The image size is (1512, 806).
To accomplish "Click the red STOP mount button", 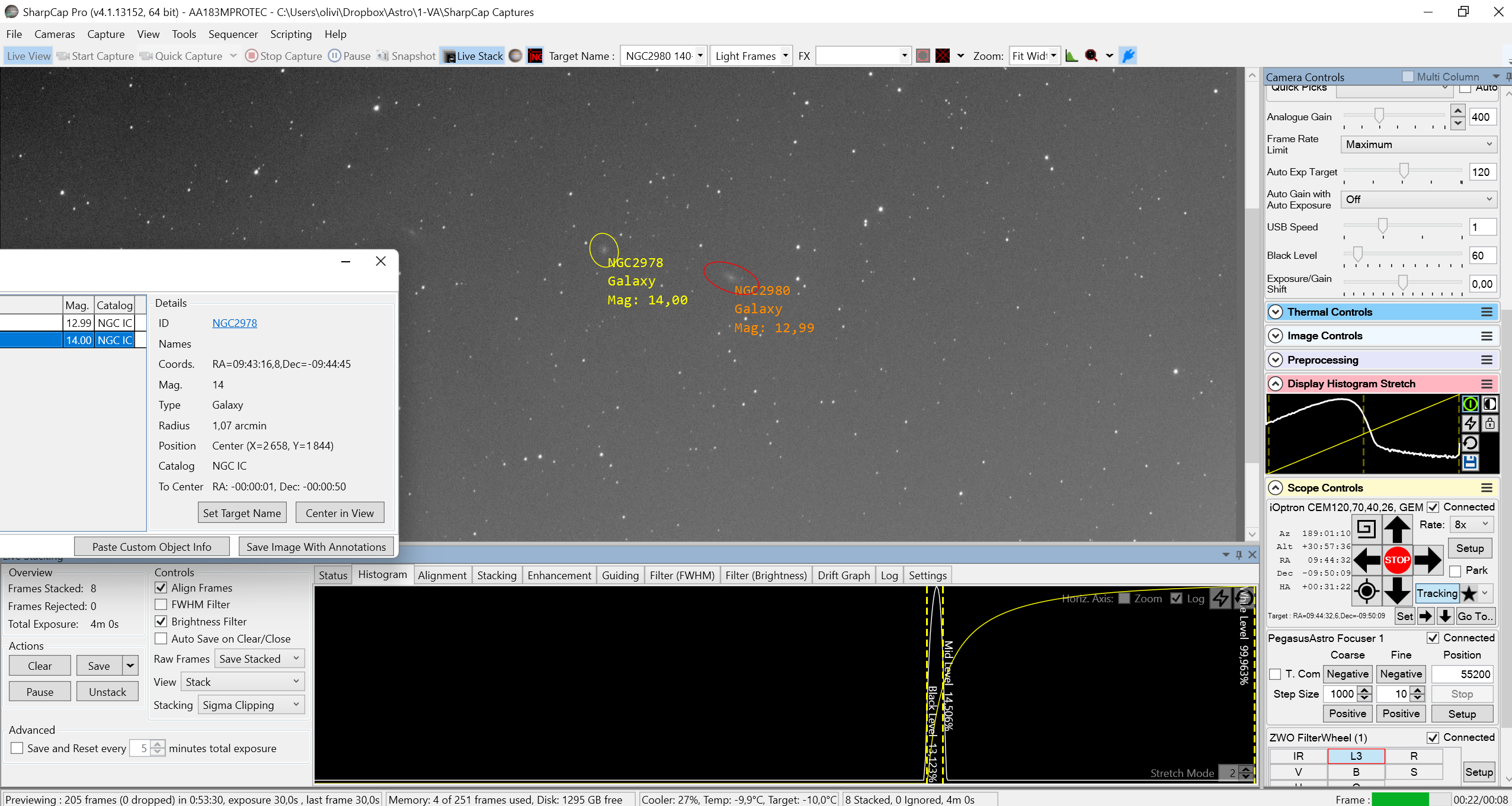I will [x=1396, y=560].
